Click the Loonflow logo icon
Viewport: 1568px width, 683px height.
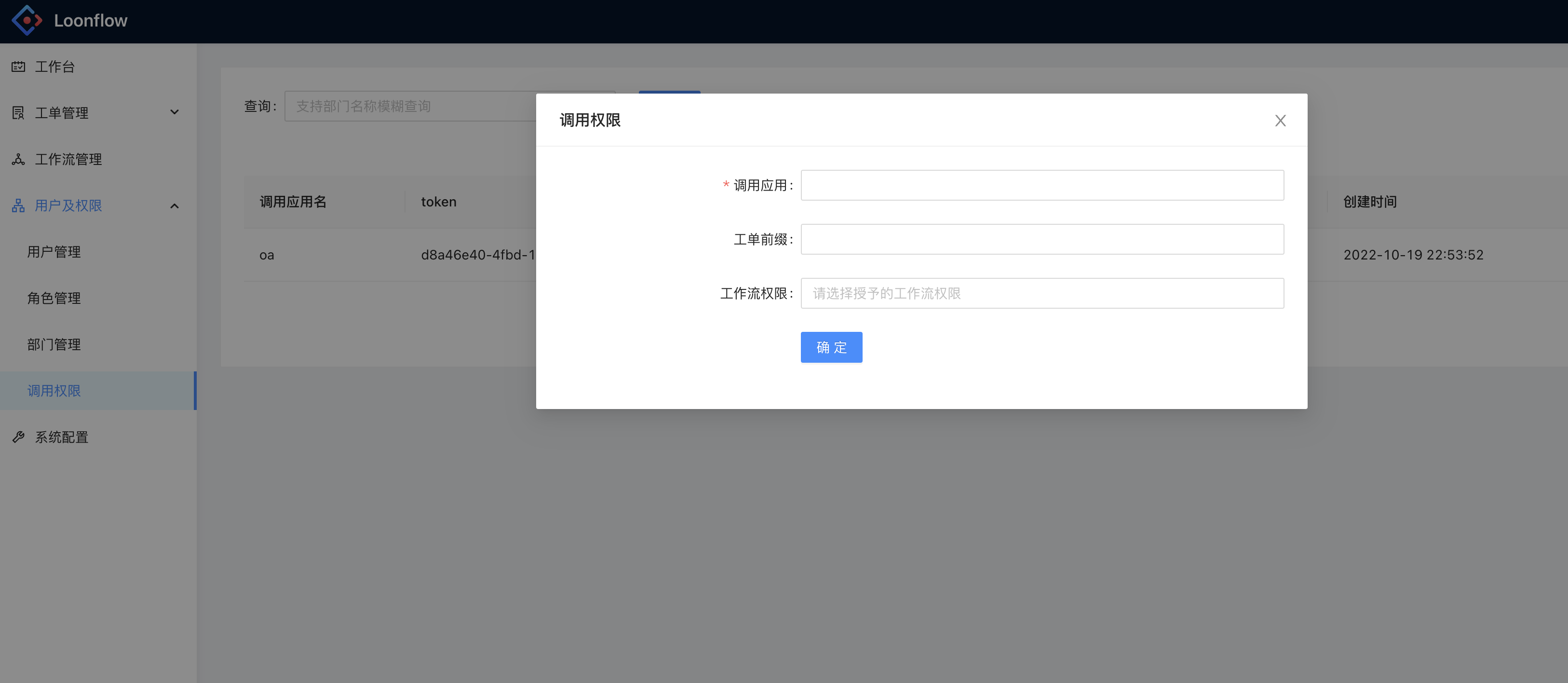[x=27, y=21]
